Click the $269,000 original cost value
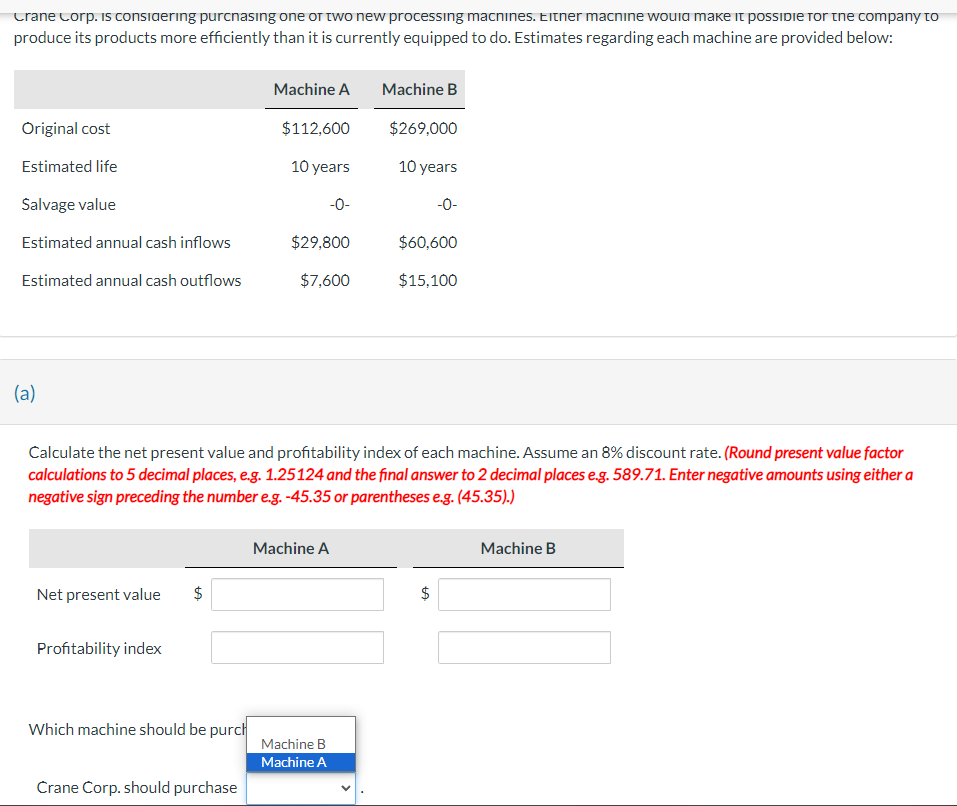The image size is (957, 806). 423,128
